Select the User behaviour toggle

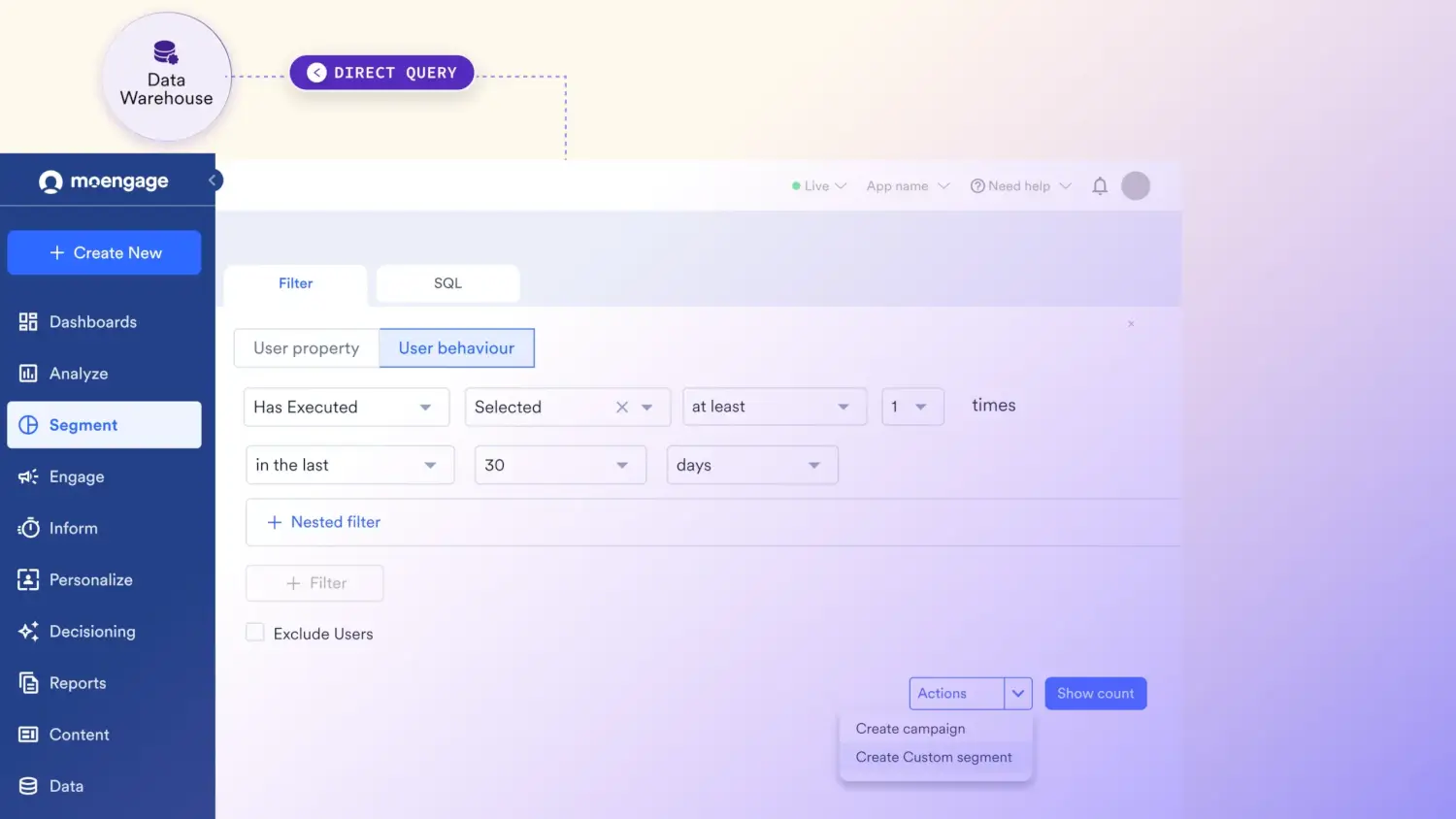(x=456, y=348)
